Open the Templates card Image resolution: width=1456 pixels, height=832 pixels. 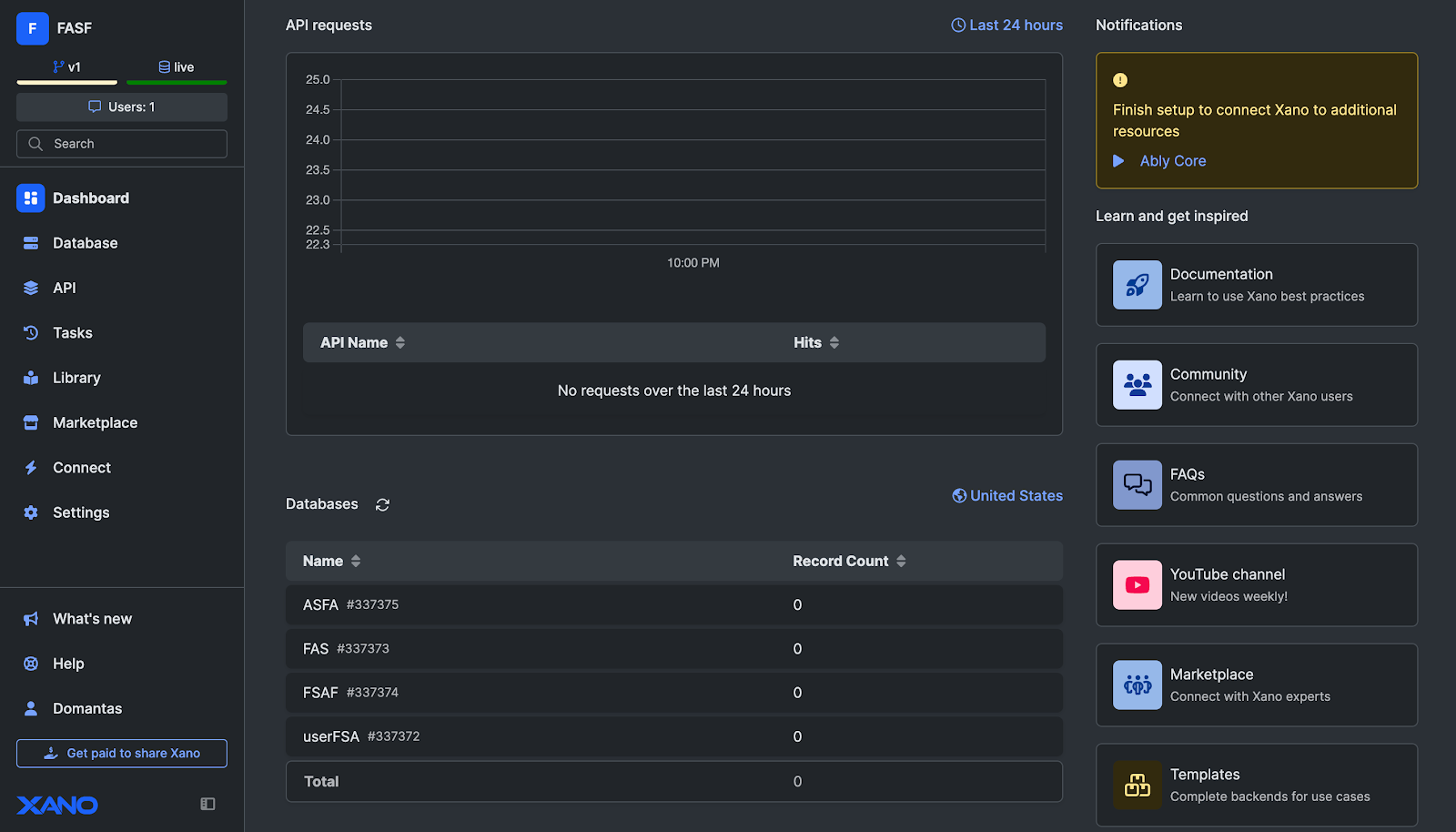coord(1257,786)
